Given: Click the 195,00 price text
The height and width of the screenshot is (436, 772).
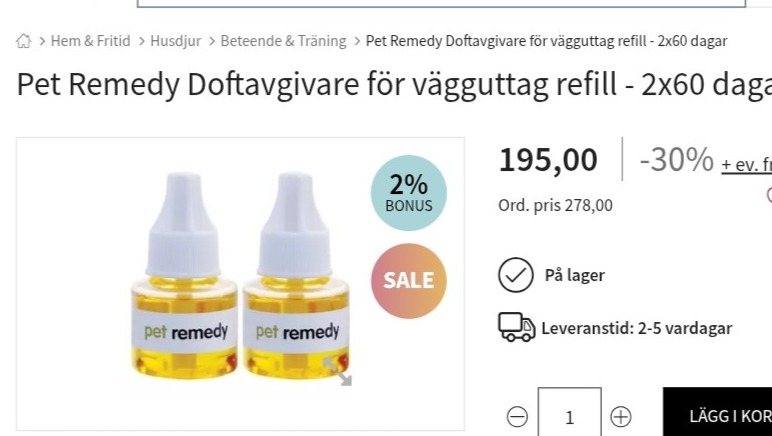Looking at the screenshot, I should point(548,160).
